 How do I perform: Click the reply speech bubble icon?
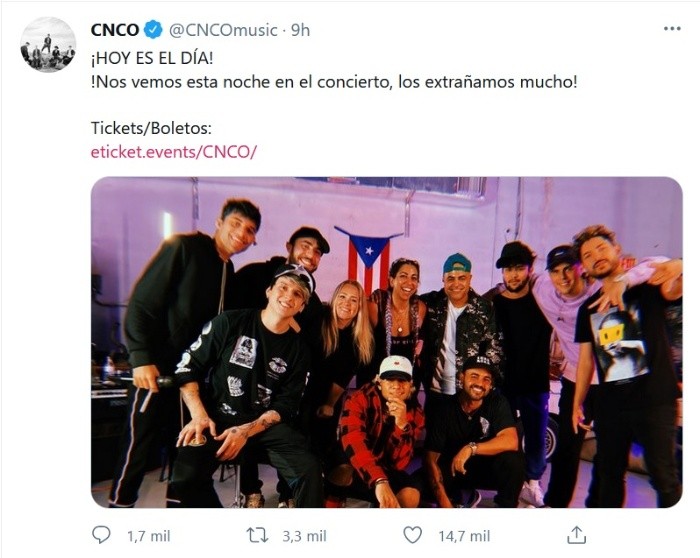[101, 536]
